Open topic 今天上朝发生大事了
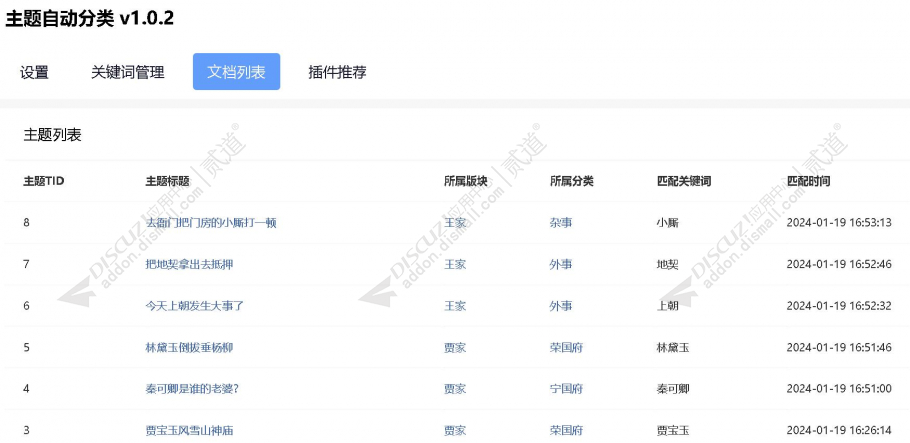This screenshot has height=443, width=910. [x=194, y=306]
